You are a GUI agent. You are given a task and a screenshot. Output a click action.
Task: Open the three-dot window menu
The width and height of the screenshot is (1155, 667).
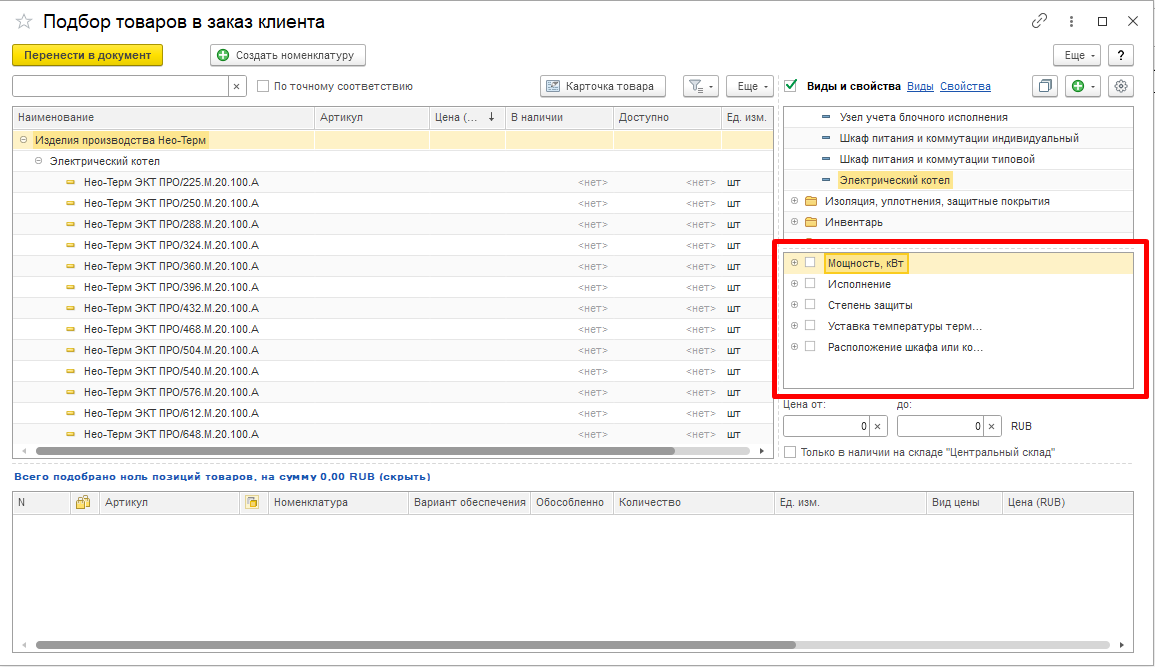[x=1071, y=21]
